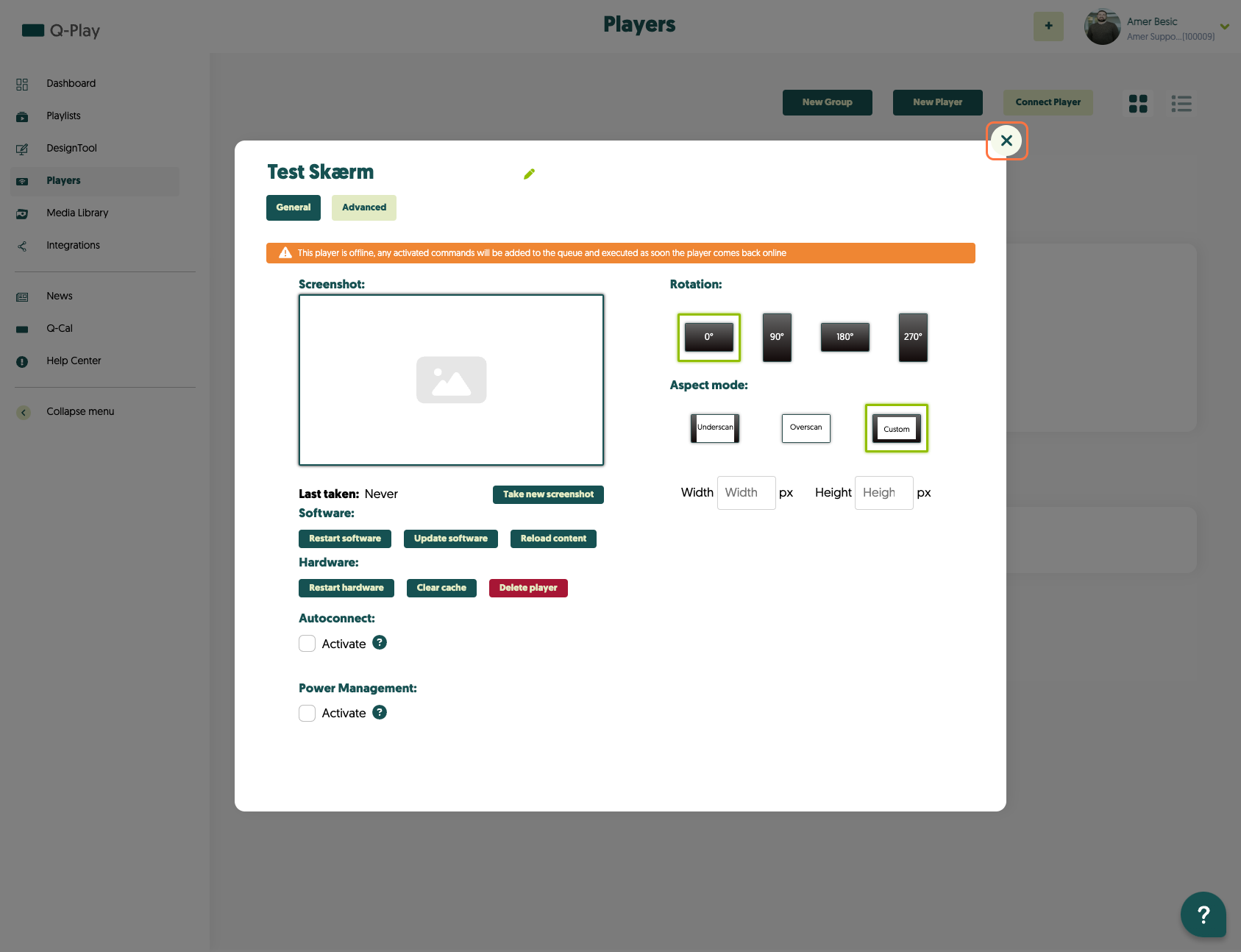1241x952 pixels.
Task: Click the New Player button
Action: tap(938, 102)
